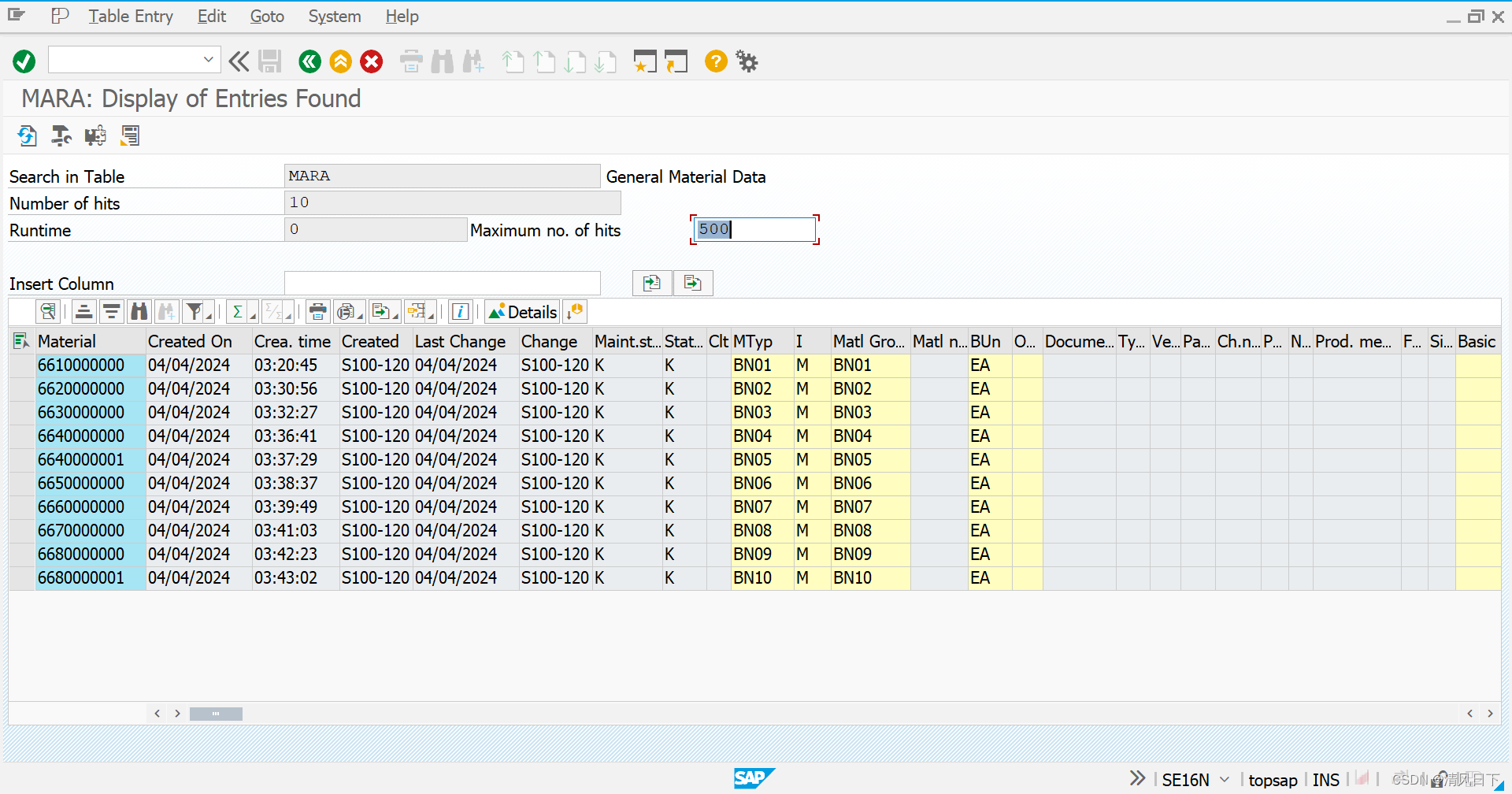1512x794 pixels.
Task: Click the puzzle-piece extension icon
Action: click(x=95, y=135)
